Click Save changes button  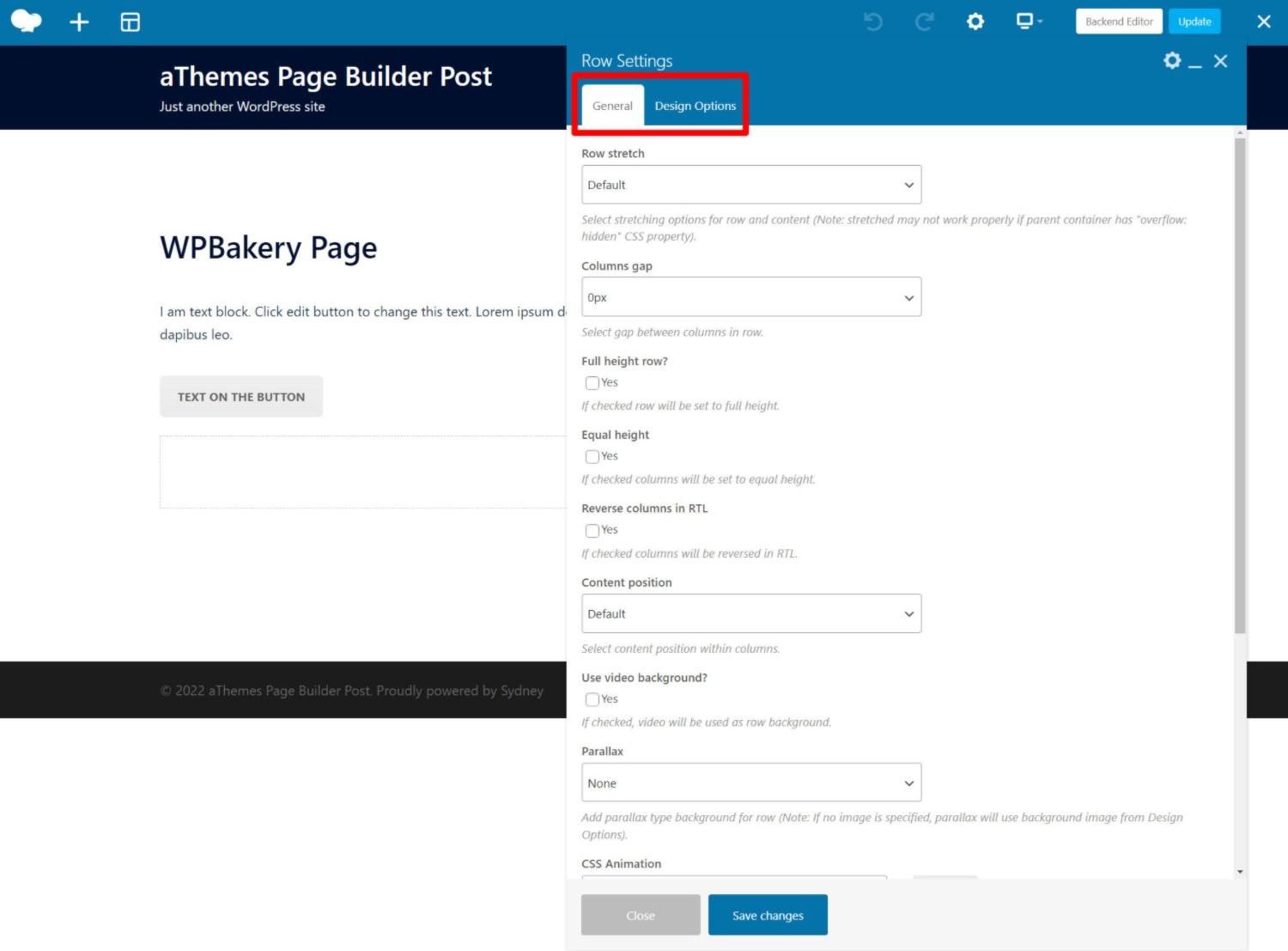768,915
